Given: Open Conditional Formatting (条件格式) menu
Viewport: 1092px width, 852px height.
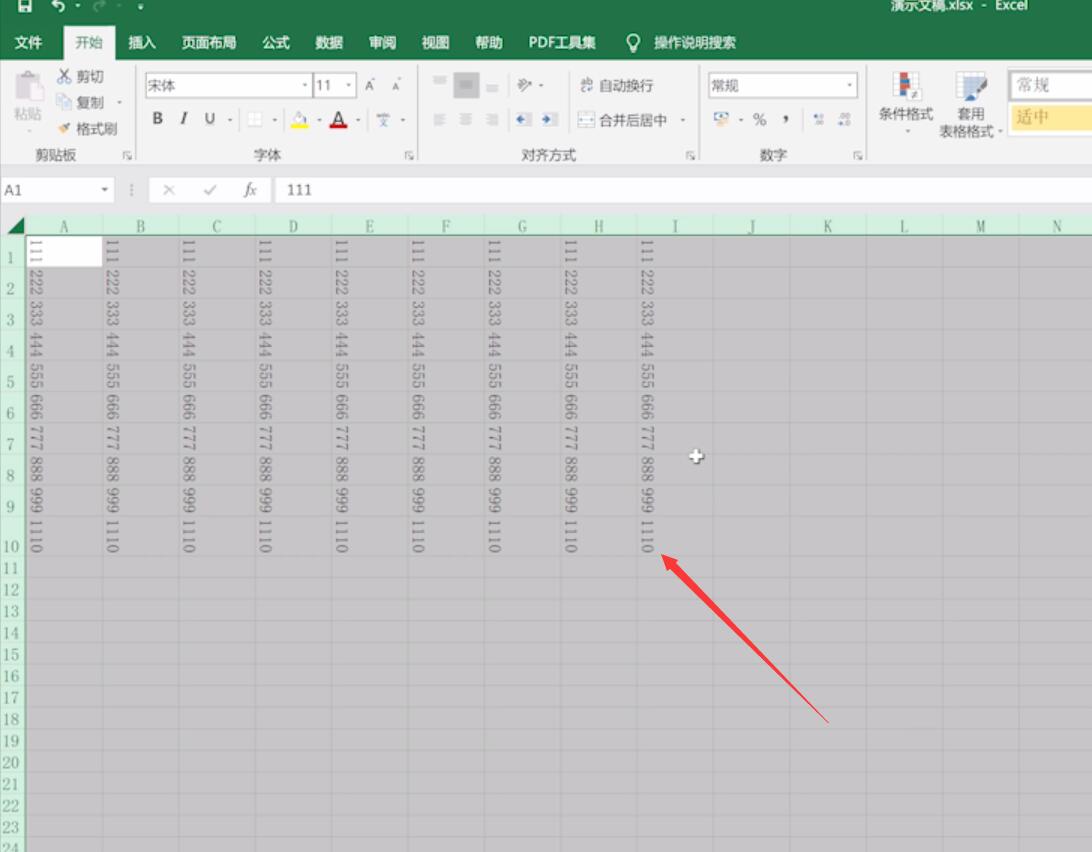Looking at the screenshot, I should tap(905, 102).
